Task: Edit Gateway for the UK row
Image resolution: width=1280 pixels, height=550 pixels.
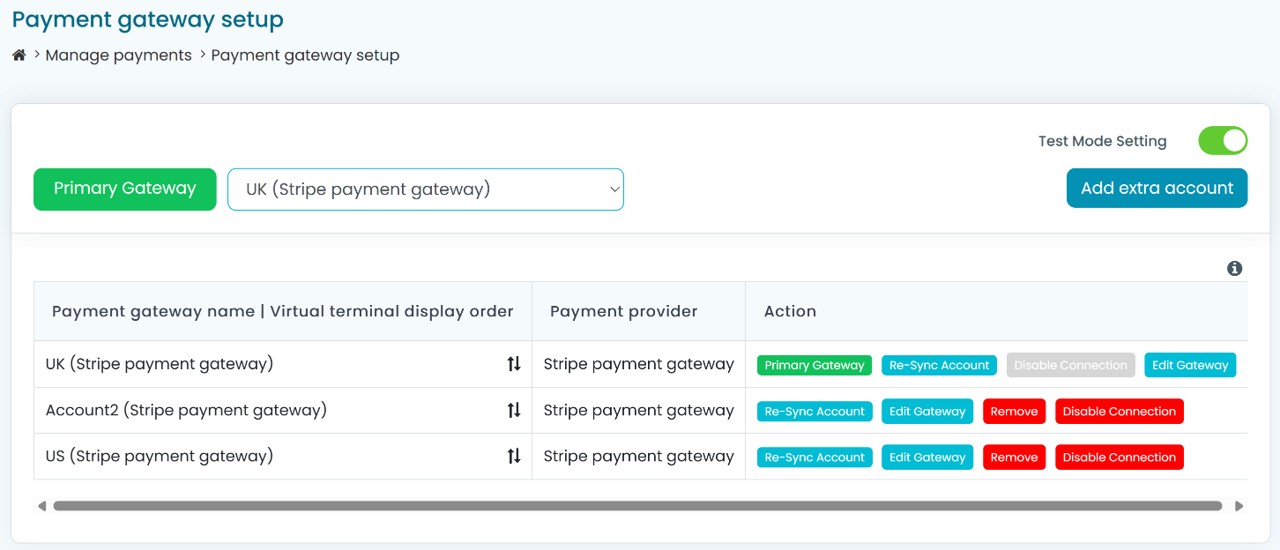Action: coord(1190,365)
